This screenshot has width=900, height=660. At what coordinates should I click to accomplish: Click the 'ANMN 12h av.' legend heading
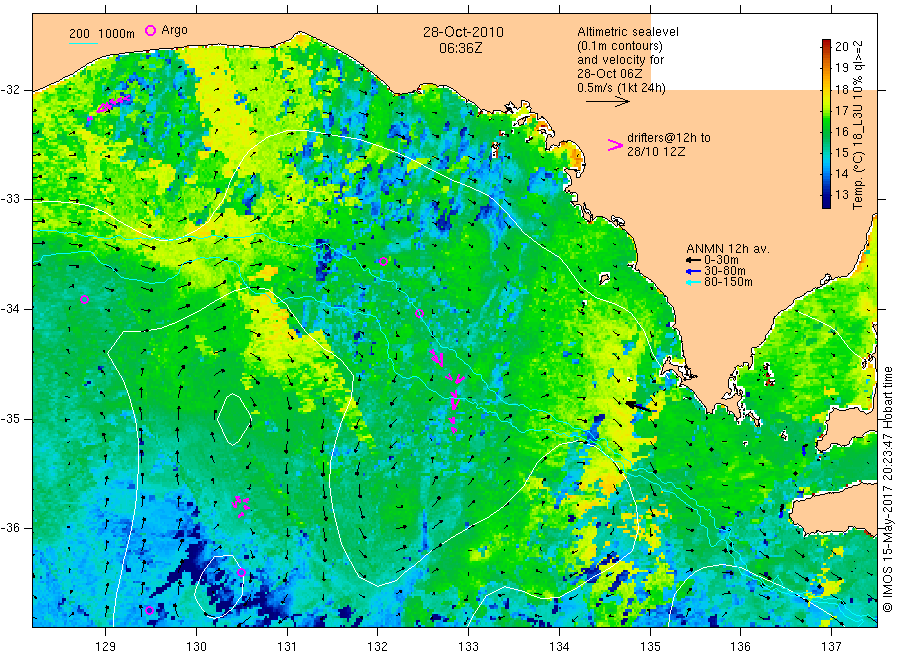[x=728, y=249]
